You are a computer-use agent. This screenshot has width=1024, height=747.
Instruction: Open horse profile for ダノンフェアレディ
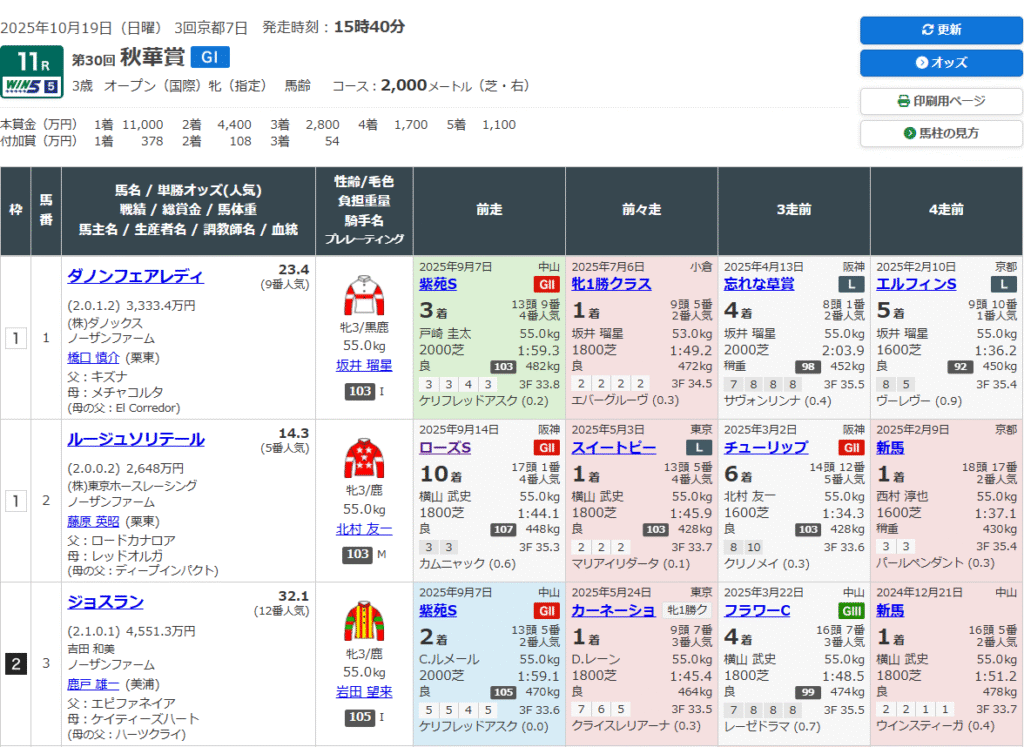[135, 277]
